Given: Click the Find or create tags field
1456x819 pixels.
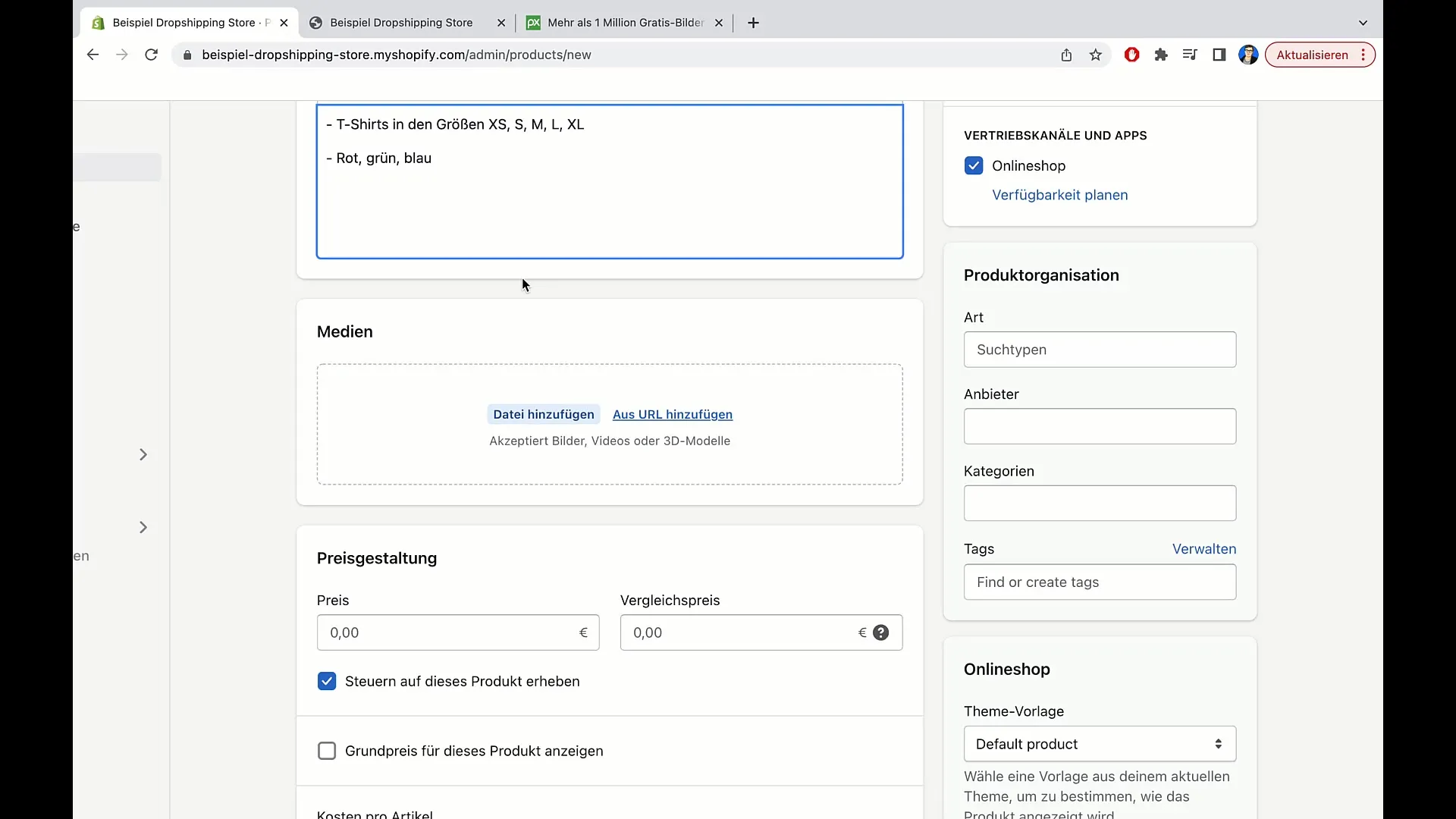Looking at the screenshot, I should click(x=1100, y=582).
